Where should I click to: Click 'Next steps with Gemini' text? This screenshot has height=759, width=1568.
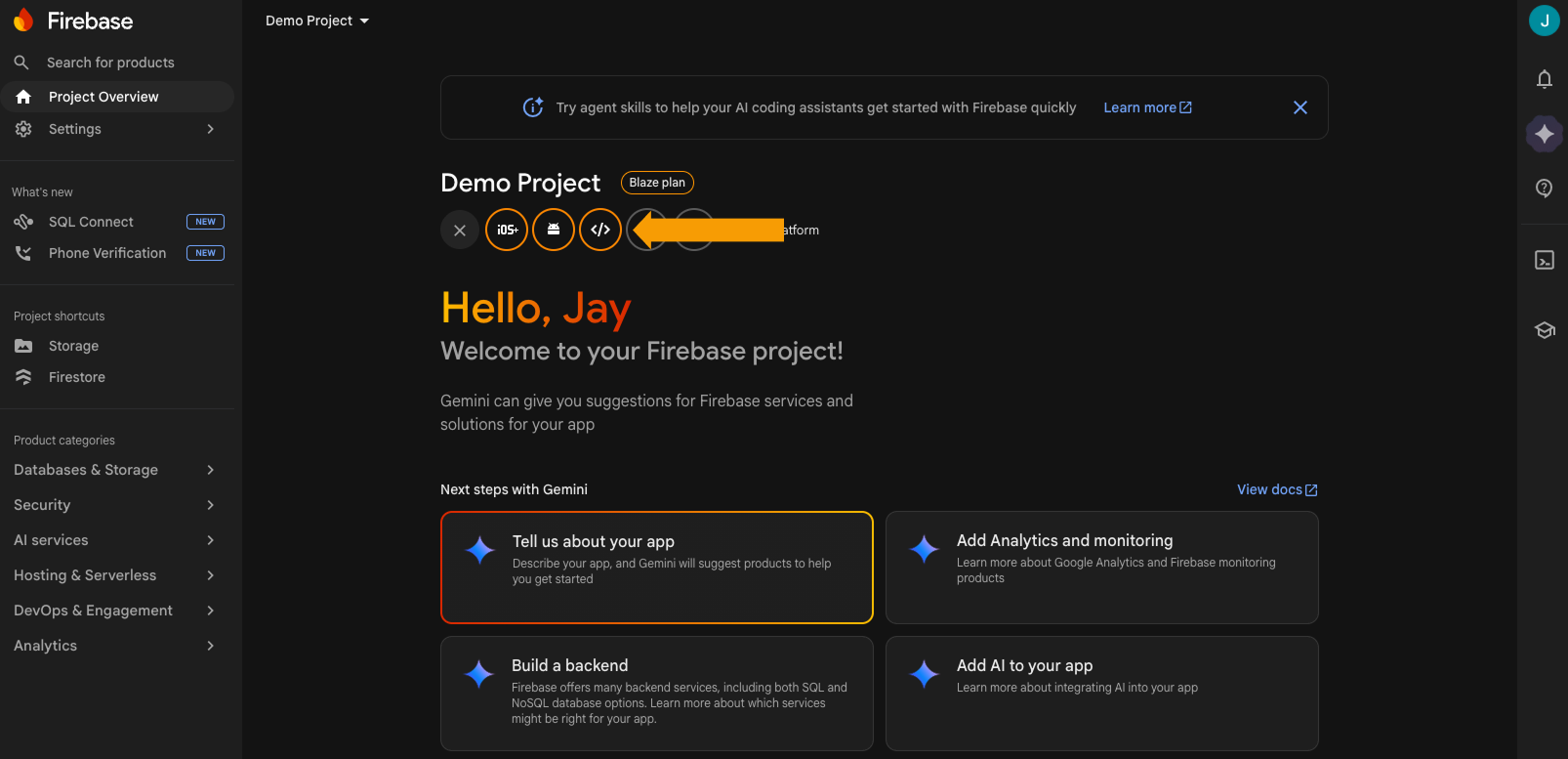click(x=514, y=489)
